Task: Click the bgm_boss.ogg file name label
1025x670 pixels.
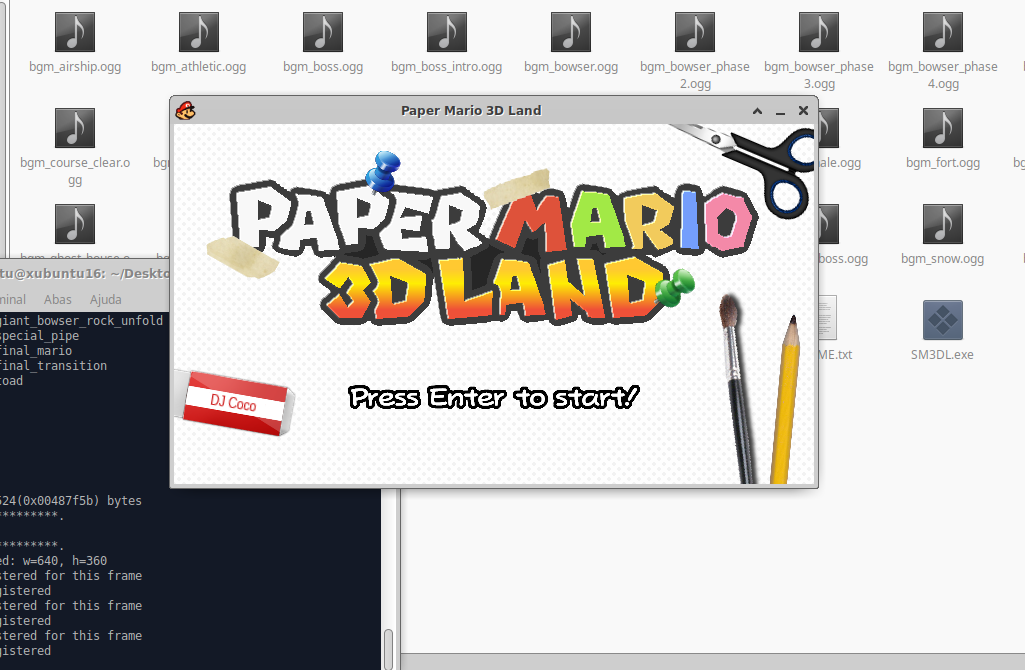Action: point(323,67)
